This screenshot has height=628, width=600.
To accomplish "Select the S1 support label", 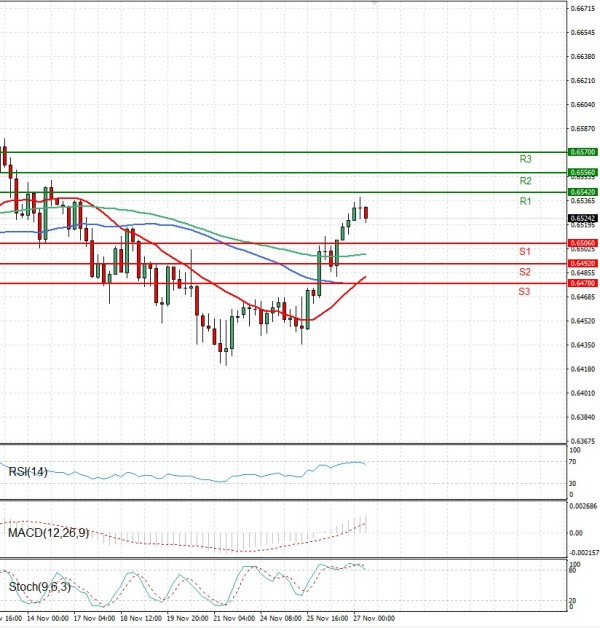I will coord(524,250).
